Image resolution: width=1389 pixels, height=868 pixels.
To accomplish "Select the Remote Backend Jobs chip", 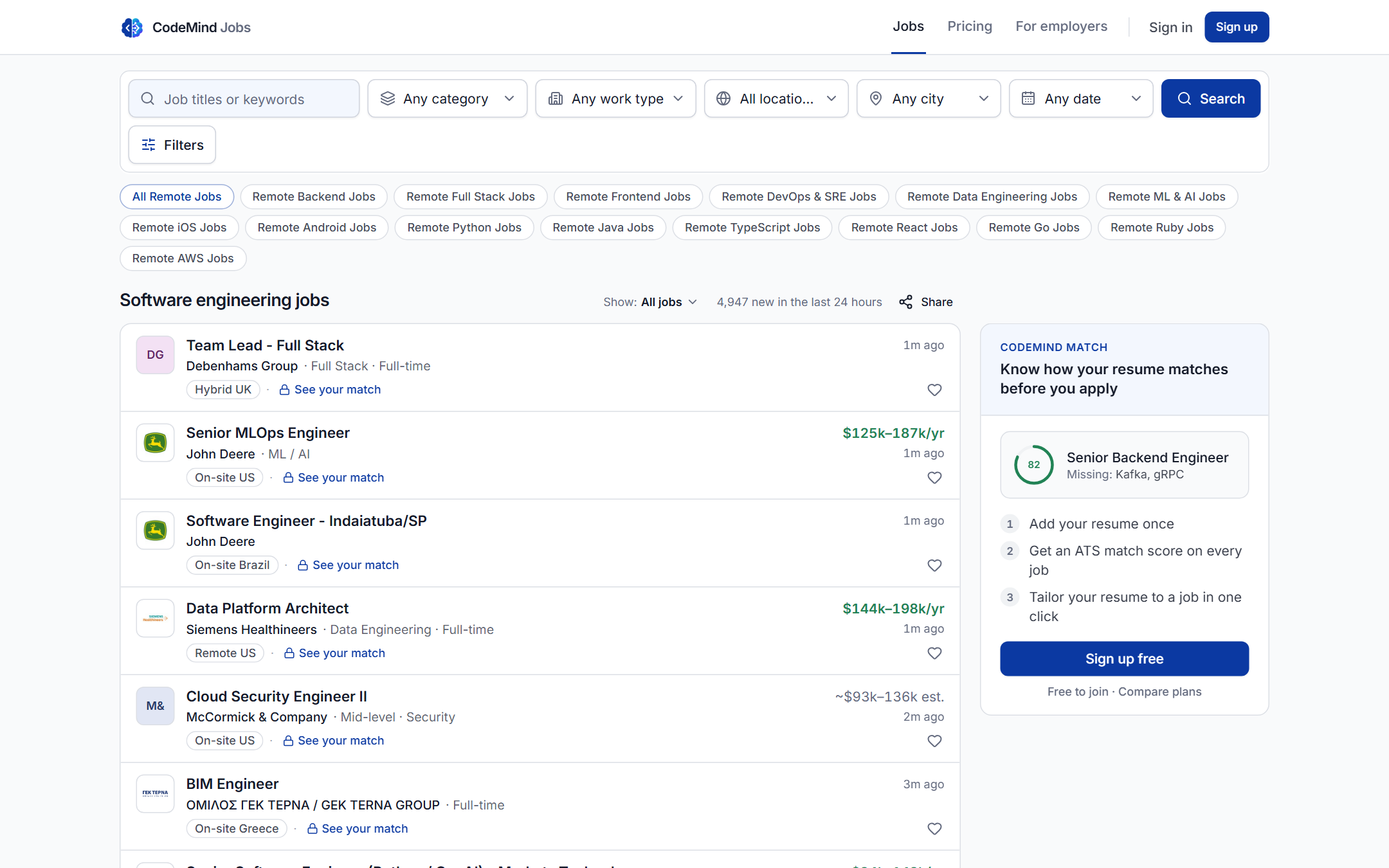I will point(314,197).
